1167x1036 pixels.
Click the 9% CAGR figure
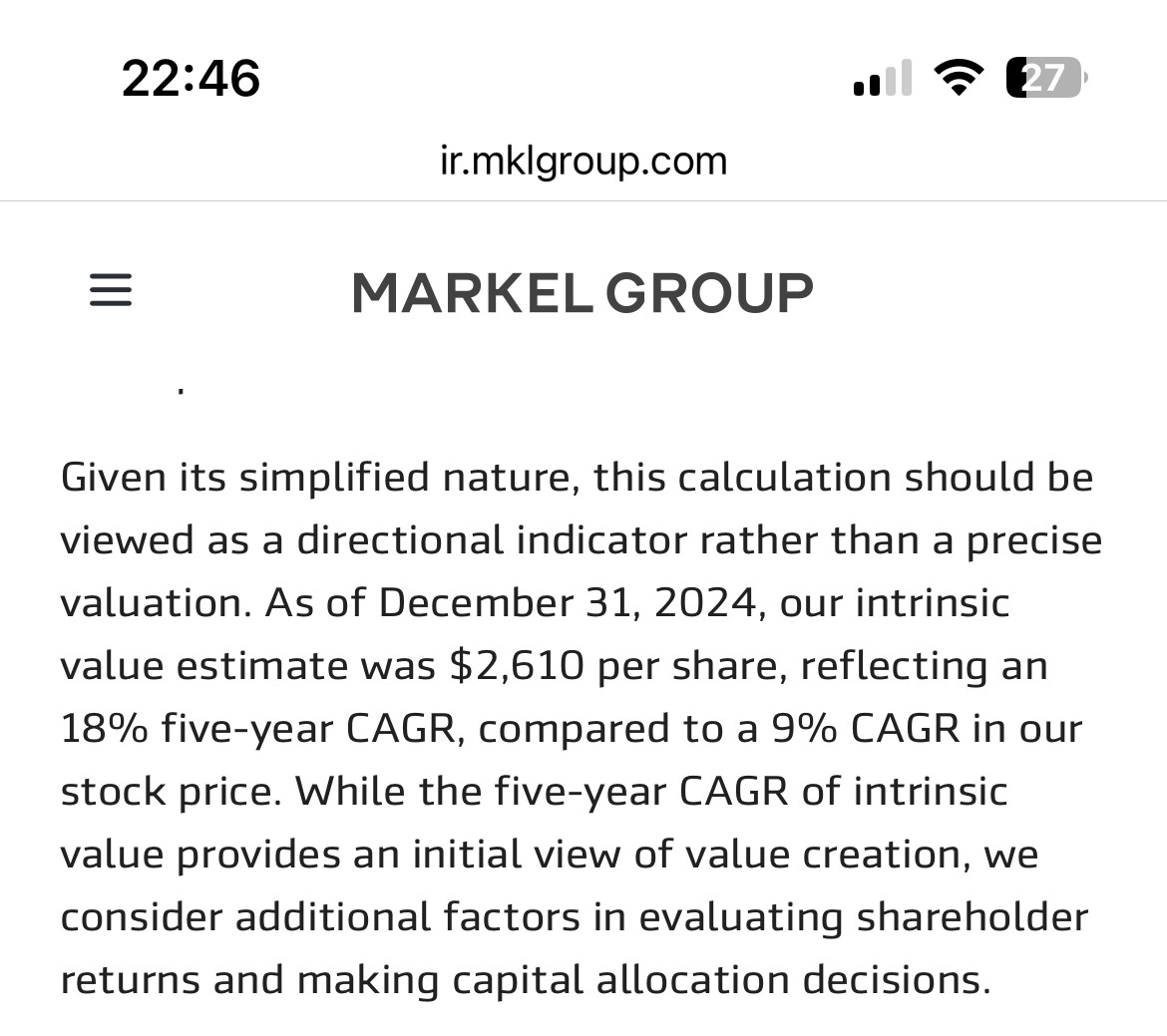[x=866, y=728]
